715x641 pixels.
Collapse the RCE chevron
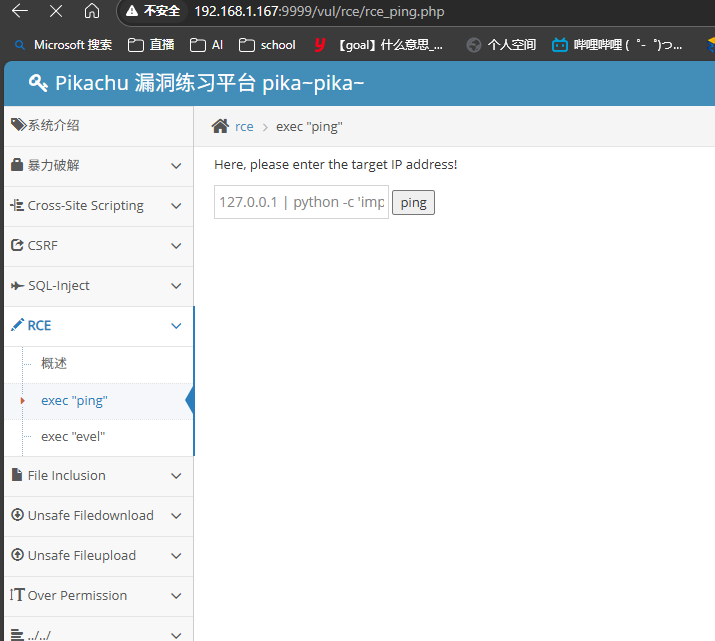pos(176,326)
